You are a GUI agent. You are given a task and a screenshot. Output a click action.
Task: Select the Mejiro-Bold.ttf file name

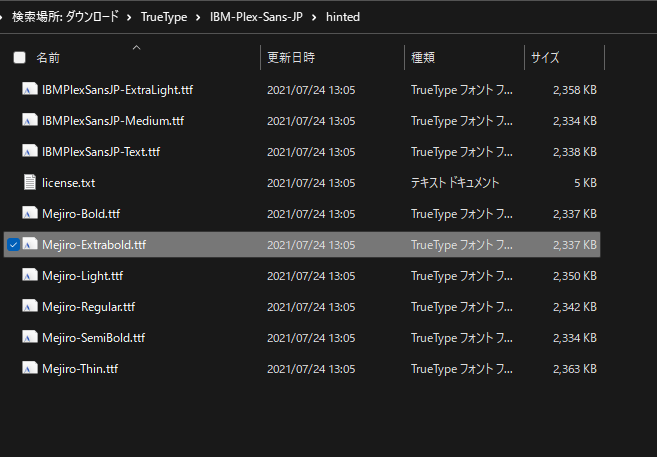(x=81, y=214)
